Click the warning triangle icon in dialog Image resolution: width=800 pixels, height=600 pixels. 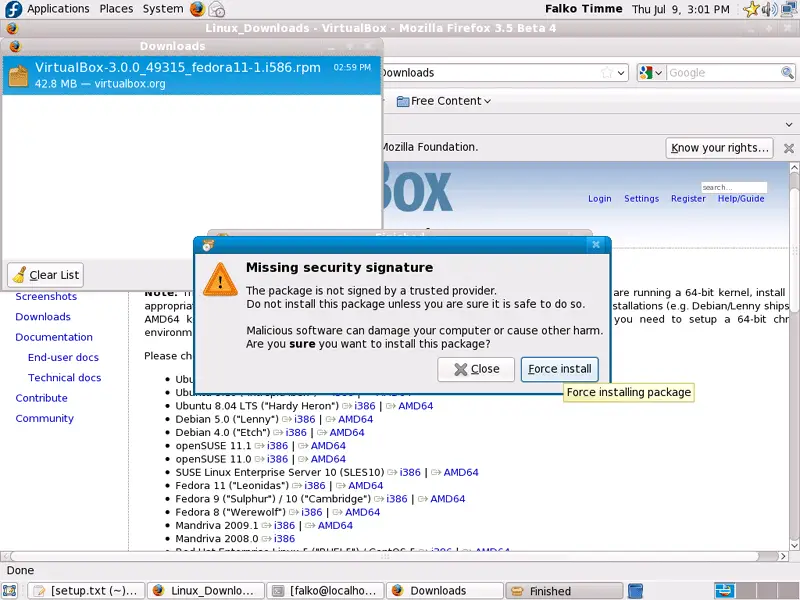[220, 280]
